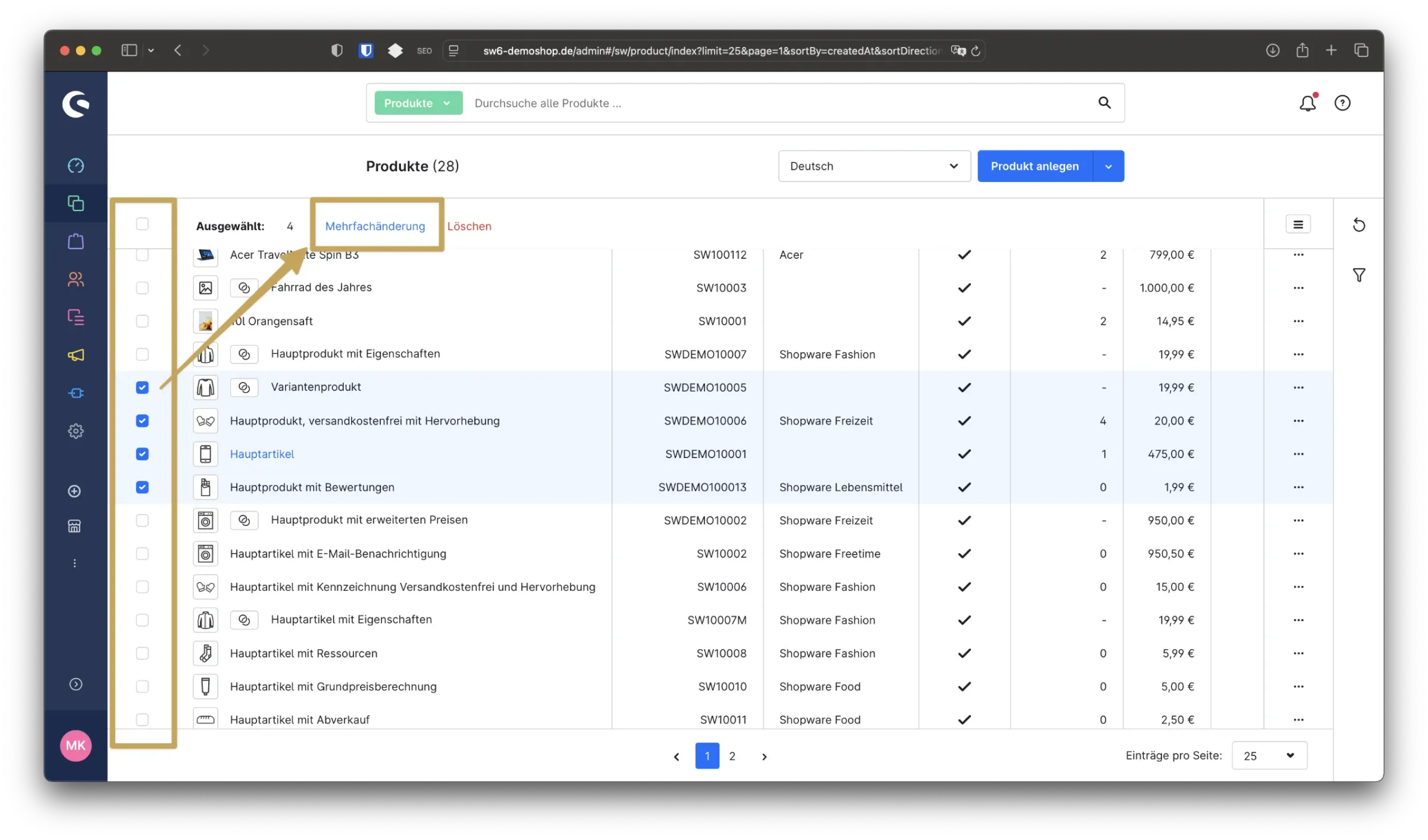Open the entries per page dropdown
The width and height of the screenshot is (1428, 840).
1269,756
